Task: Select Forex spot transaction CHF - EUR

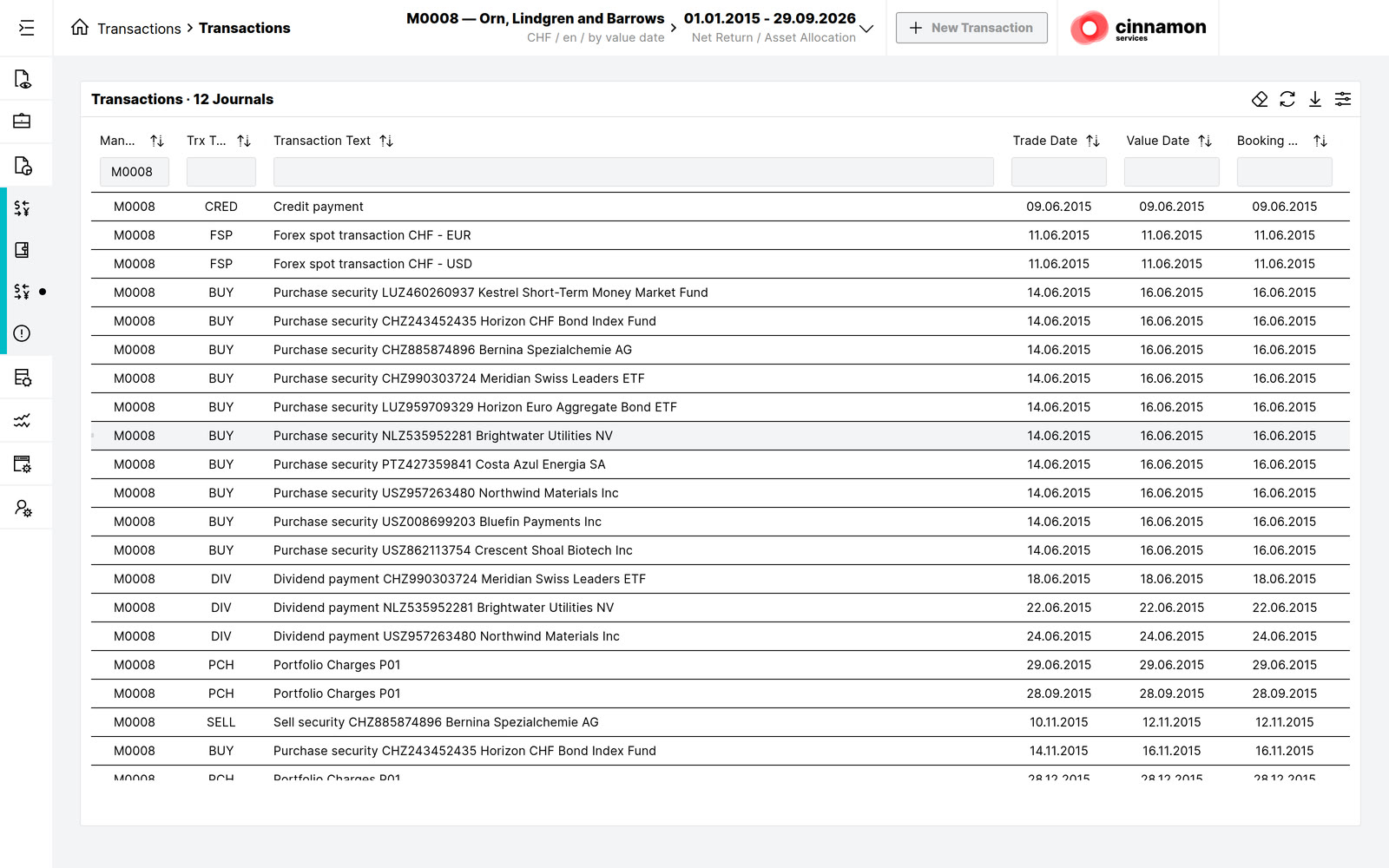Action: click(x=721, y=235)
